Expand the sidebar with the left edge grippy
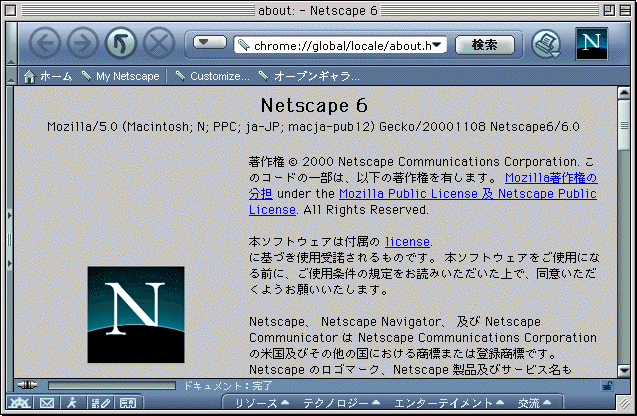The height and width of the screenshot is (416, 637). (x=10, y=239)
